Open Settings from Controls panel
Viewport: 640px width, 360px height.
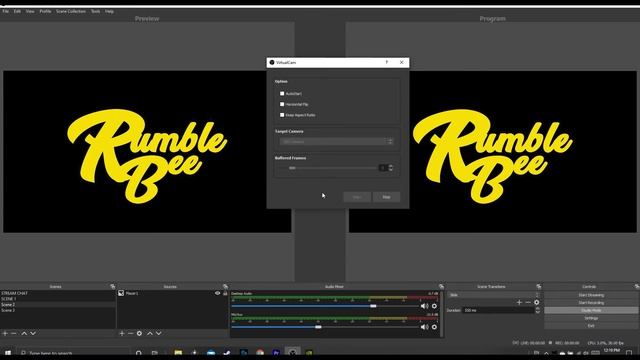pos(591,318)
